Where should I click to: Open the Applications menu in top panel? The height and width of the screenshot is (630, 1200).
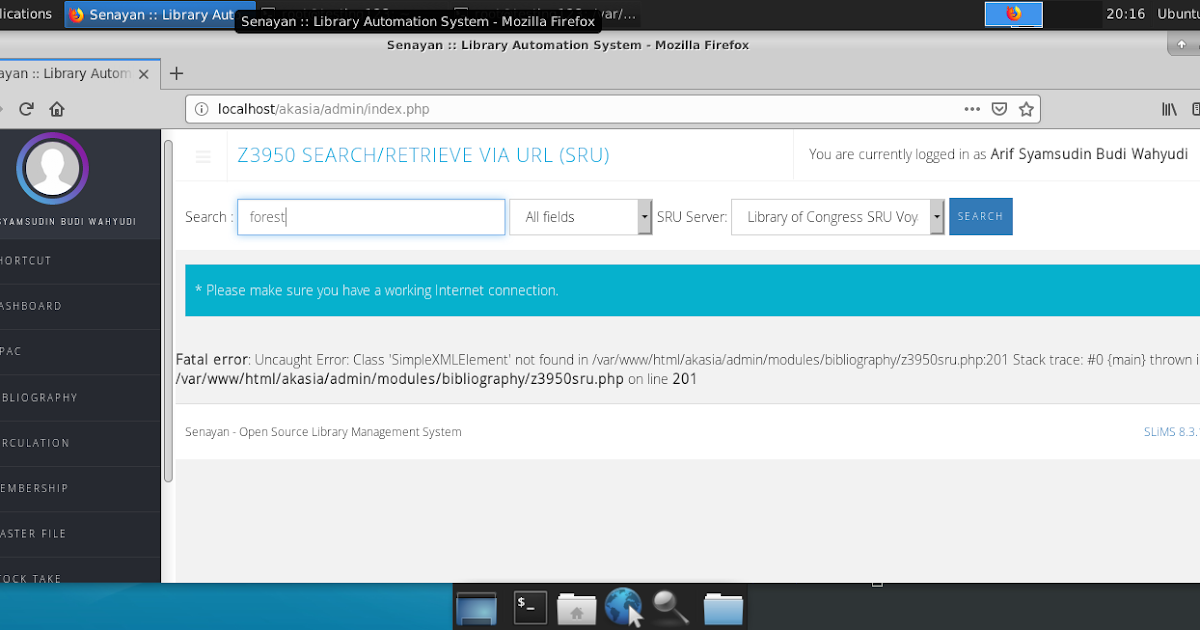26,14
